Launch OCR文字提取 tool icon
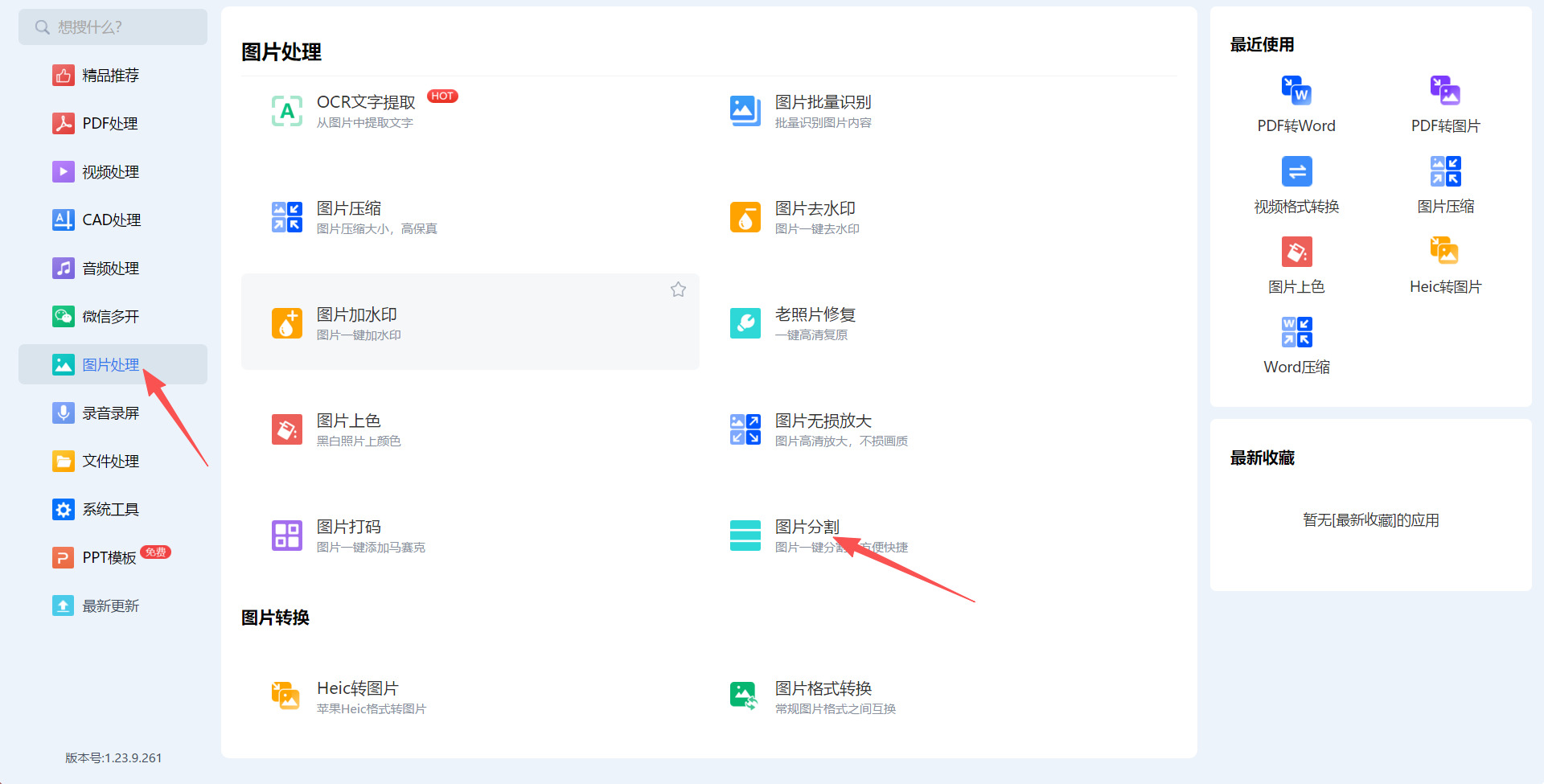Image resolution: width=1544 pixels, height=784 pixels. pos(287,111)
